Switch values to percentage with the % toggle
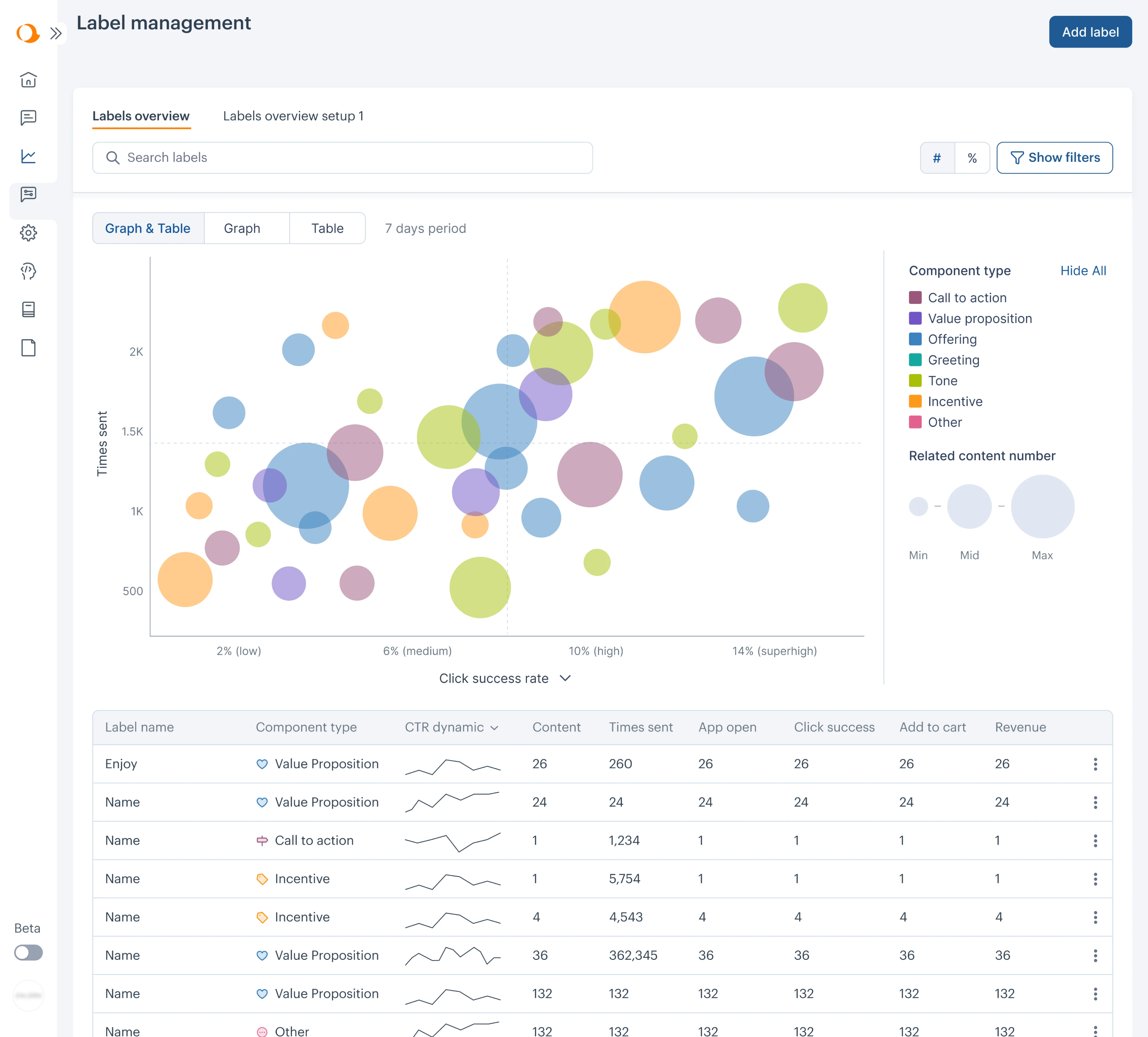The width and height of the screenshot is (1148, 1037). pyautogui.click(x=973, y=158)
